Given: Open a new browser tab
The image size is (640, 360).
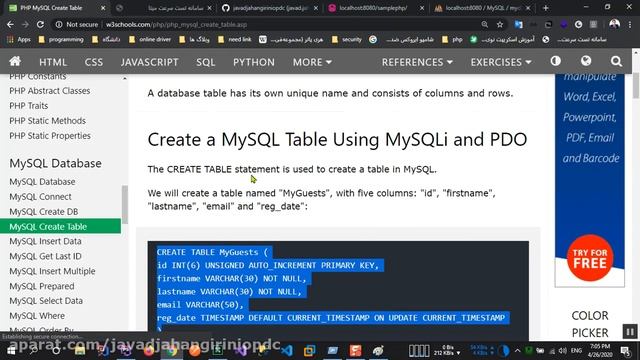Looking at the screenshot, I should pos(546,8).
